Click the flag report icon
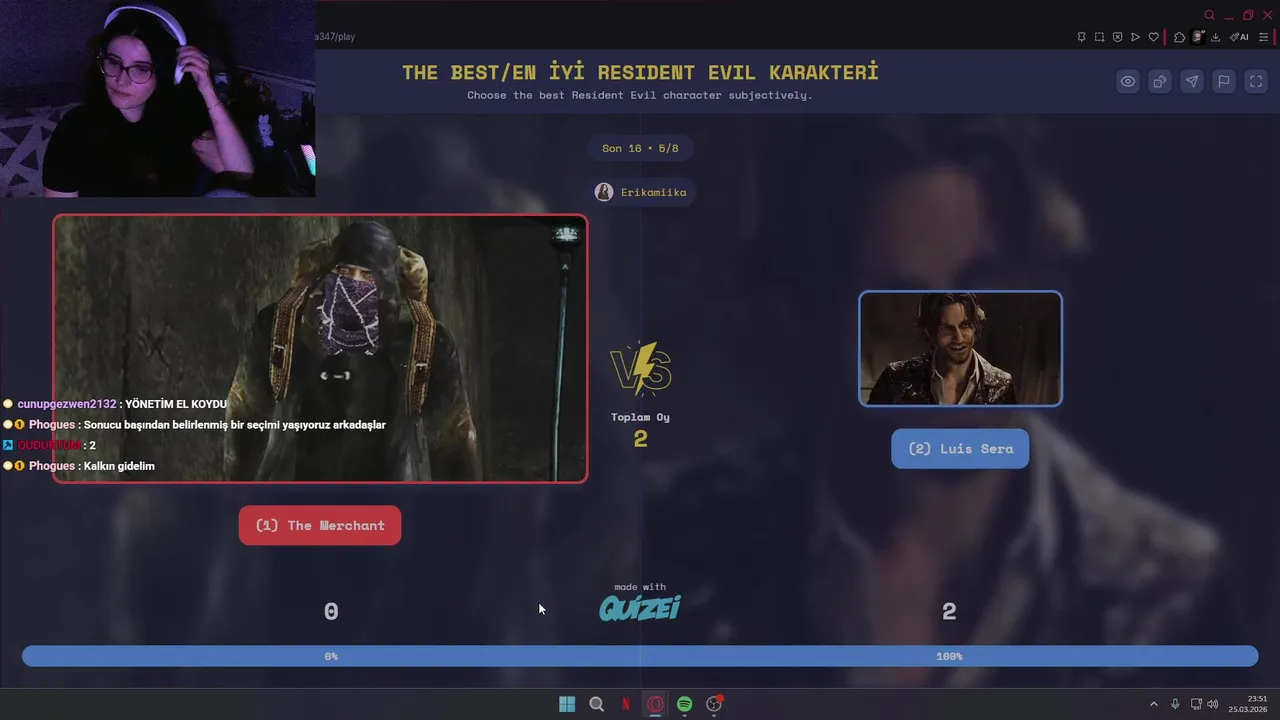The width and height of the screenshot is (1280, 720). pyautogui.click(x=1224, y=82)
